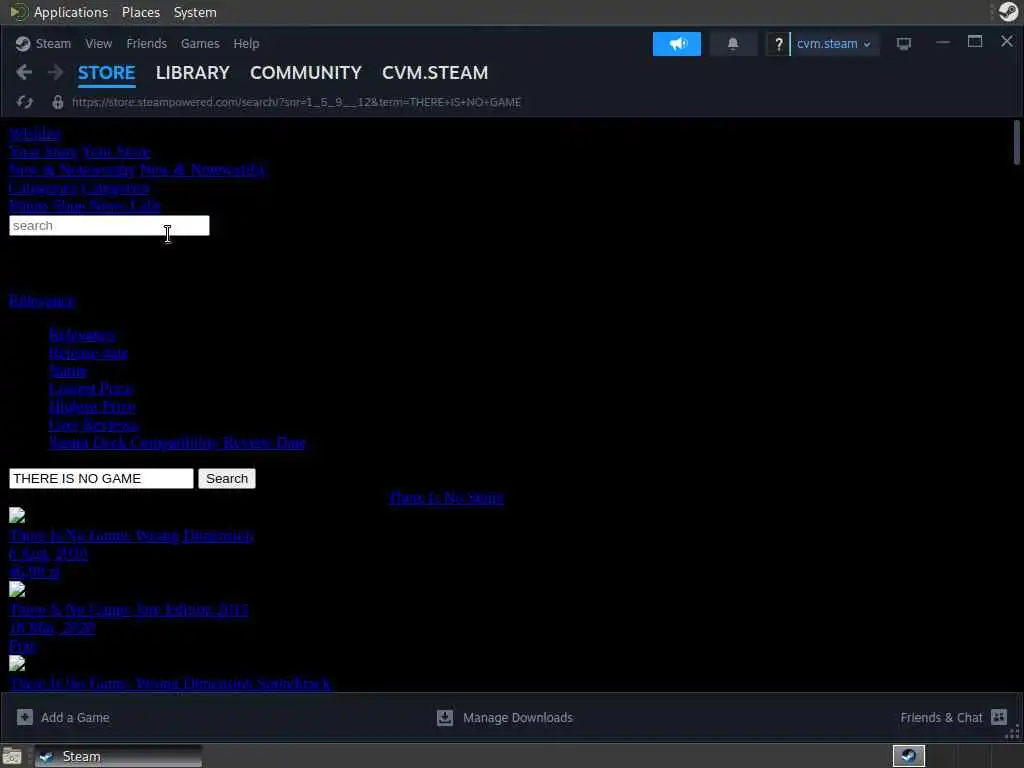Click the Search button
The width and height of the screenshot is (1024, 768).
click(227, 479)
